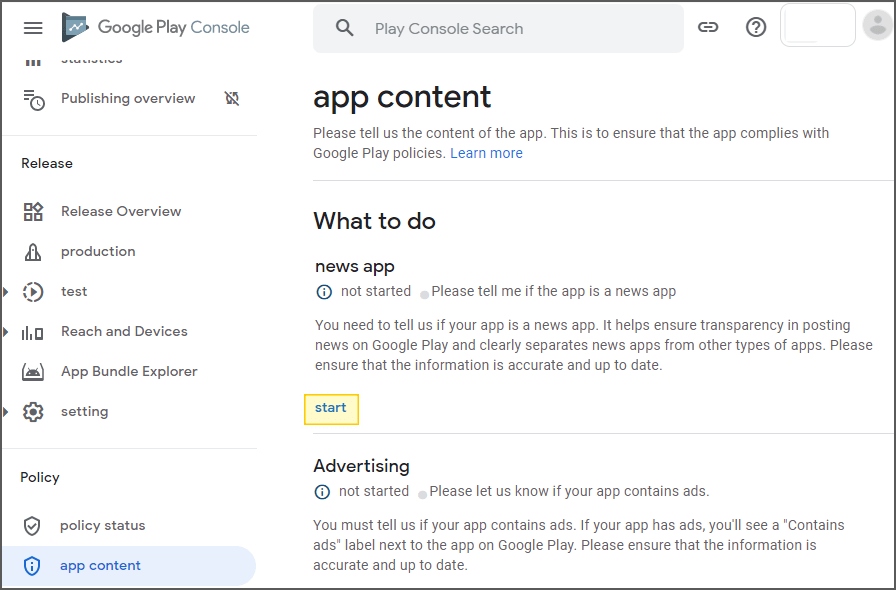Click the link icon in header
896x590 pixels.
[x=708, y=28]
